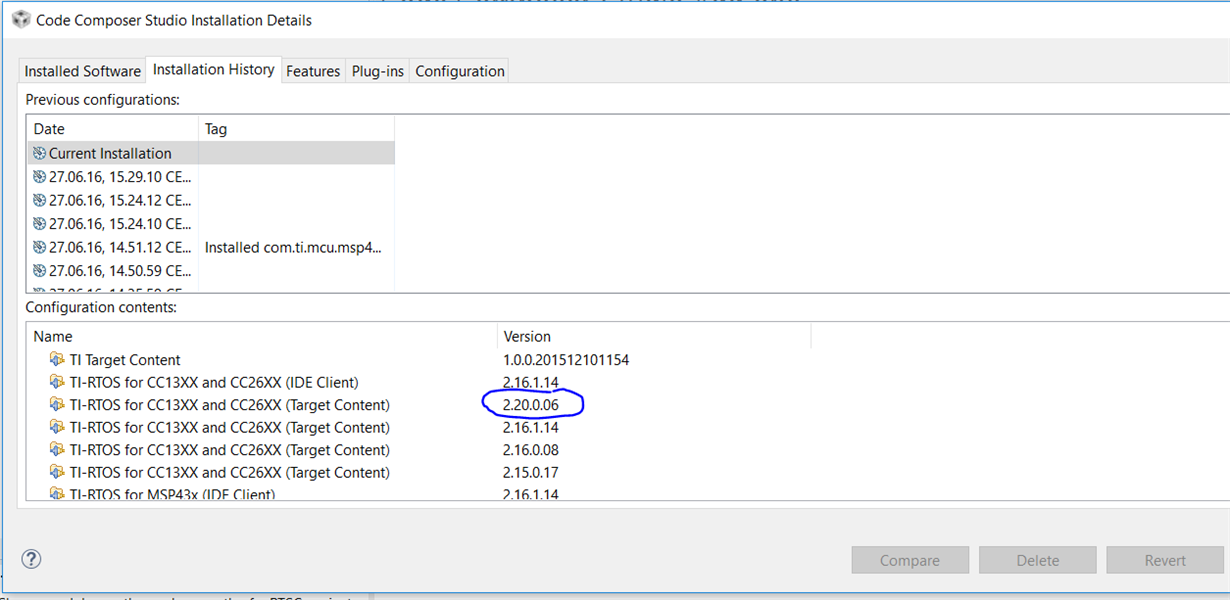Screen dimensions: 1230x600
Task: Click the Compare button
Action: 910,561
